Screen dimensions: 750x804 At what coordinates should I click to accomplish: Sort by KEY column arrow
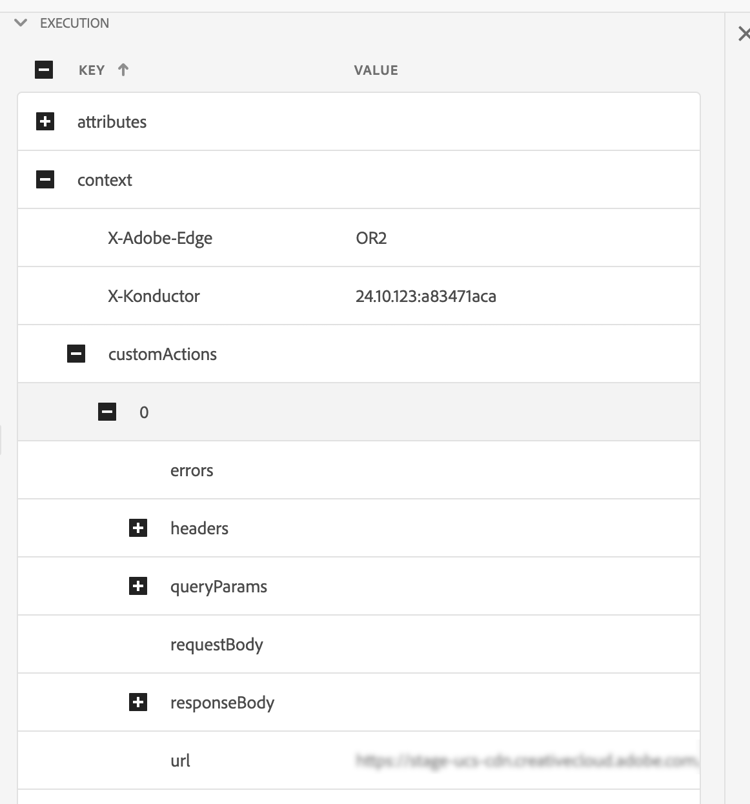point(124,70)
